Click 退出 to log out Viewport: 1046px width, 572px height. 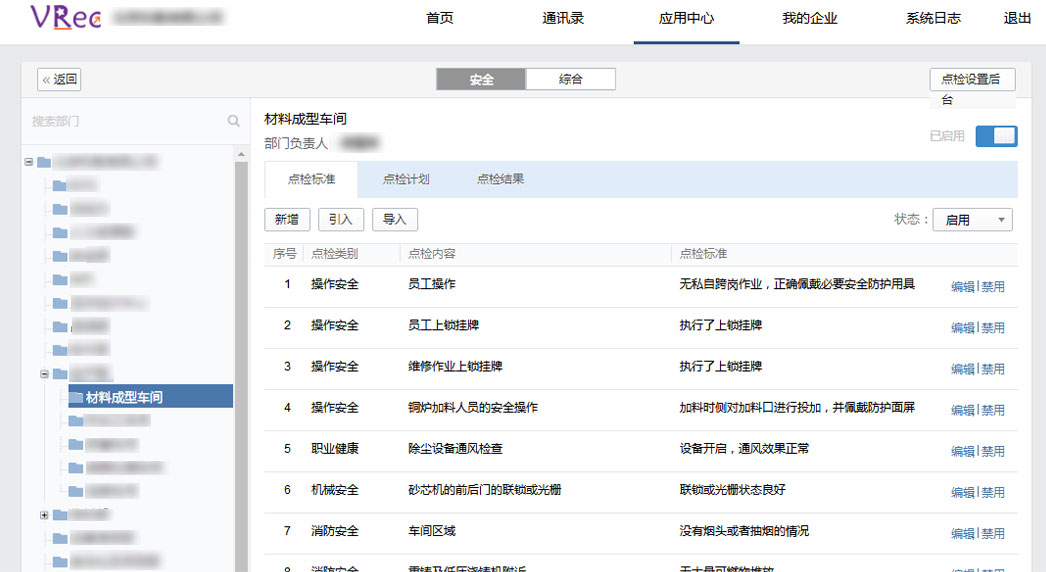tap(1017, 18)
